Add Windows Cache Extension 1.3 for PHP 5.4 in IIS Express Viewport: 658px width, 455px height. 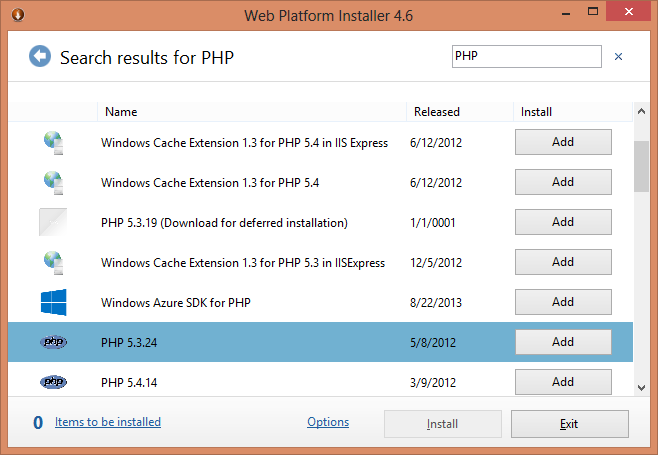563,142
